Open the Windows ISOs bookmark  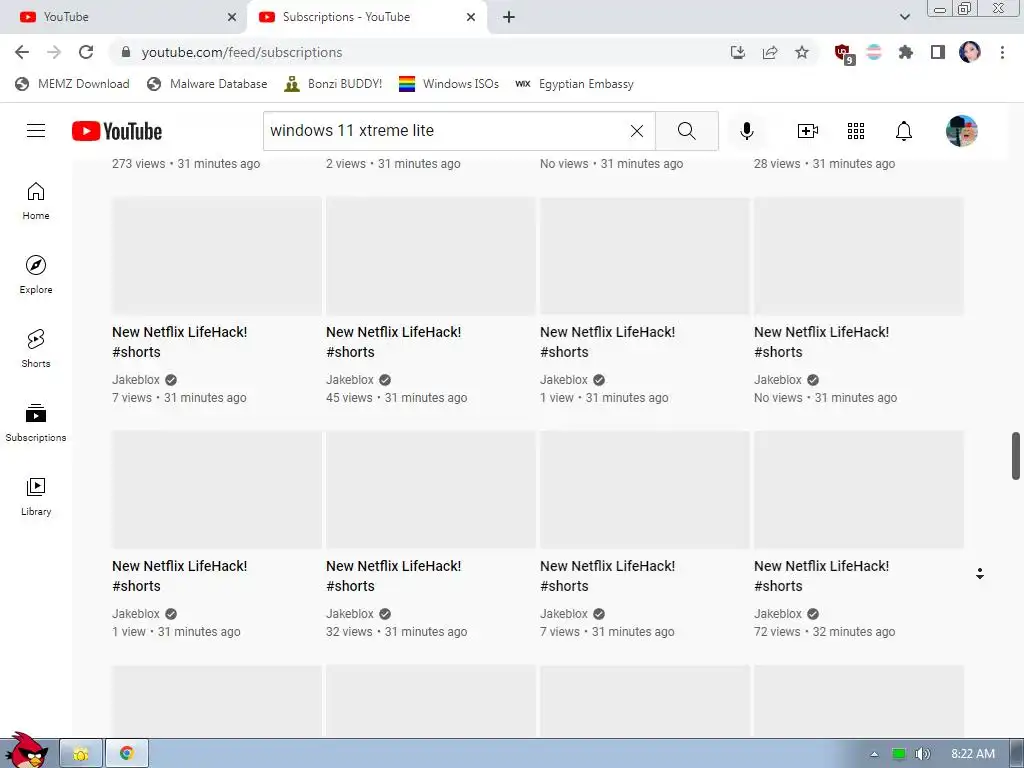pos(449,84)
